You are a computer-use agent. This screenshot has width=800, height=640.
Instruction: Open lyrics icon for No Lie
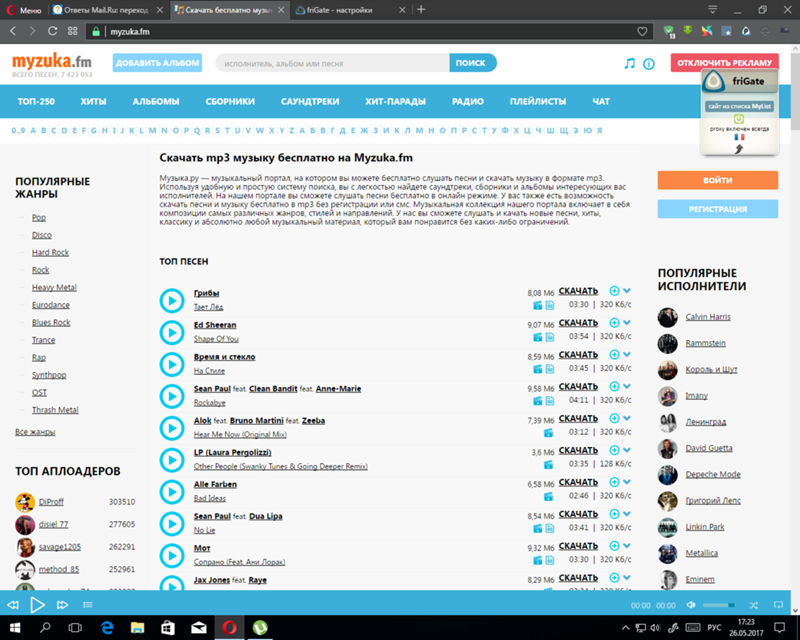point(549,528)
